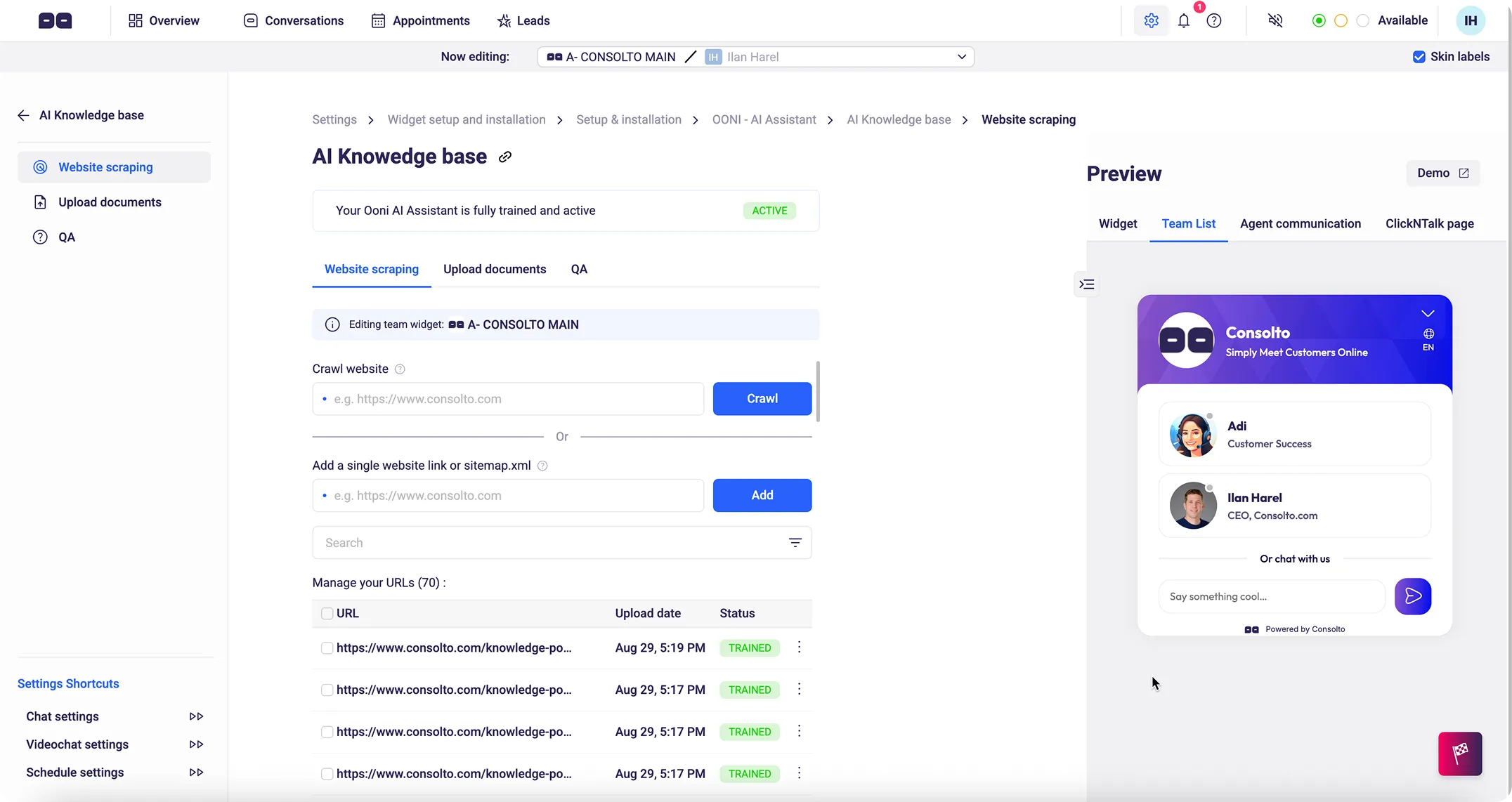Click the vertical scrollbar beside Crawl button

[x=818, y=391]
